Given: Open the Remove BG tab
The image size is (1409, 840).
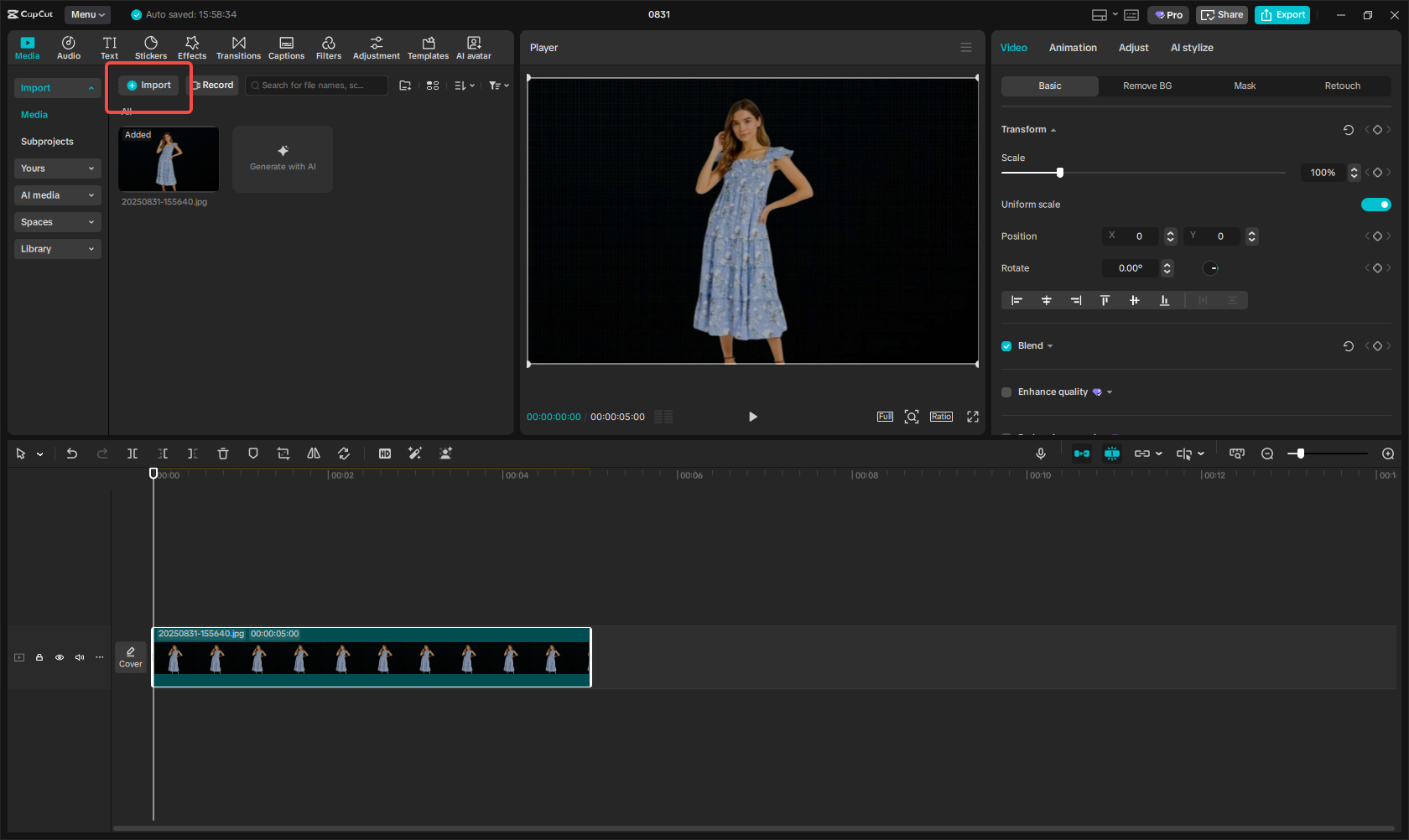Looking at the screenshot, I should click(1146, 86).
